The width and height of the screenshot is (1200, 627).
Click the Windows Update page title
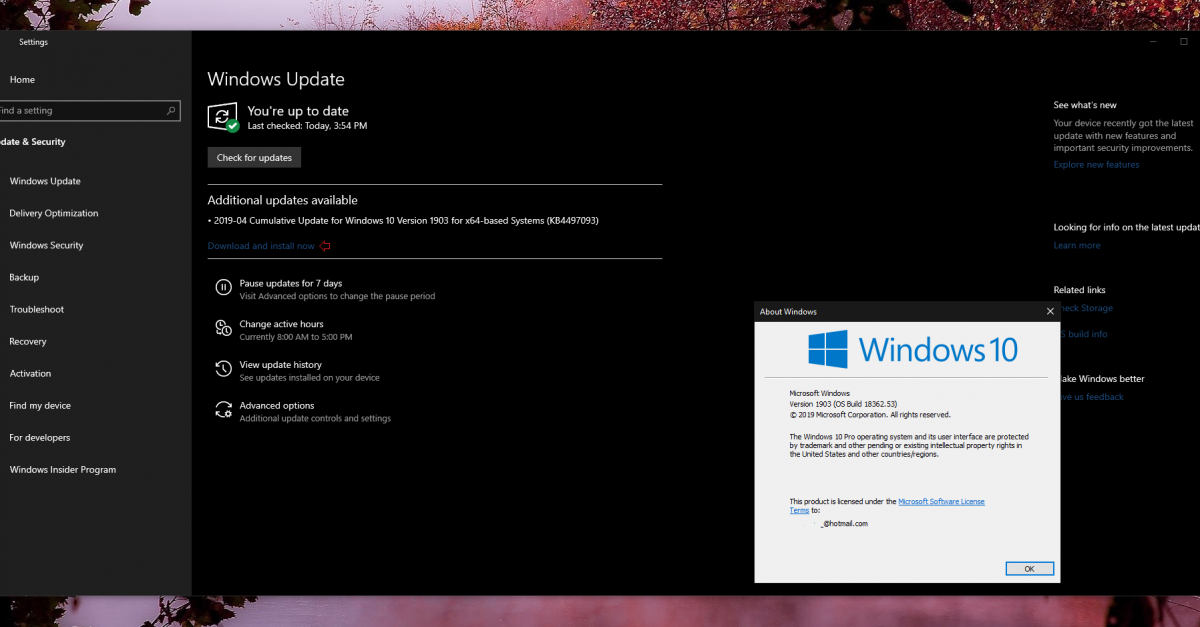tap(276, 79)
